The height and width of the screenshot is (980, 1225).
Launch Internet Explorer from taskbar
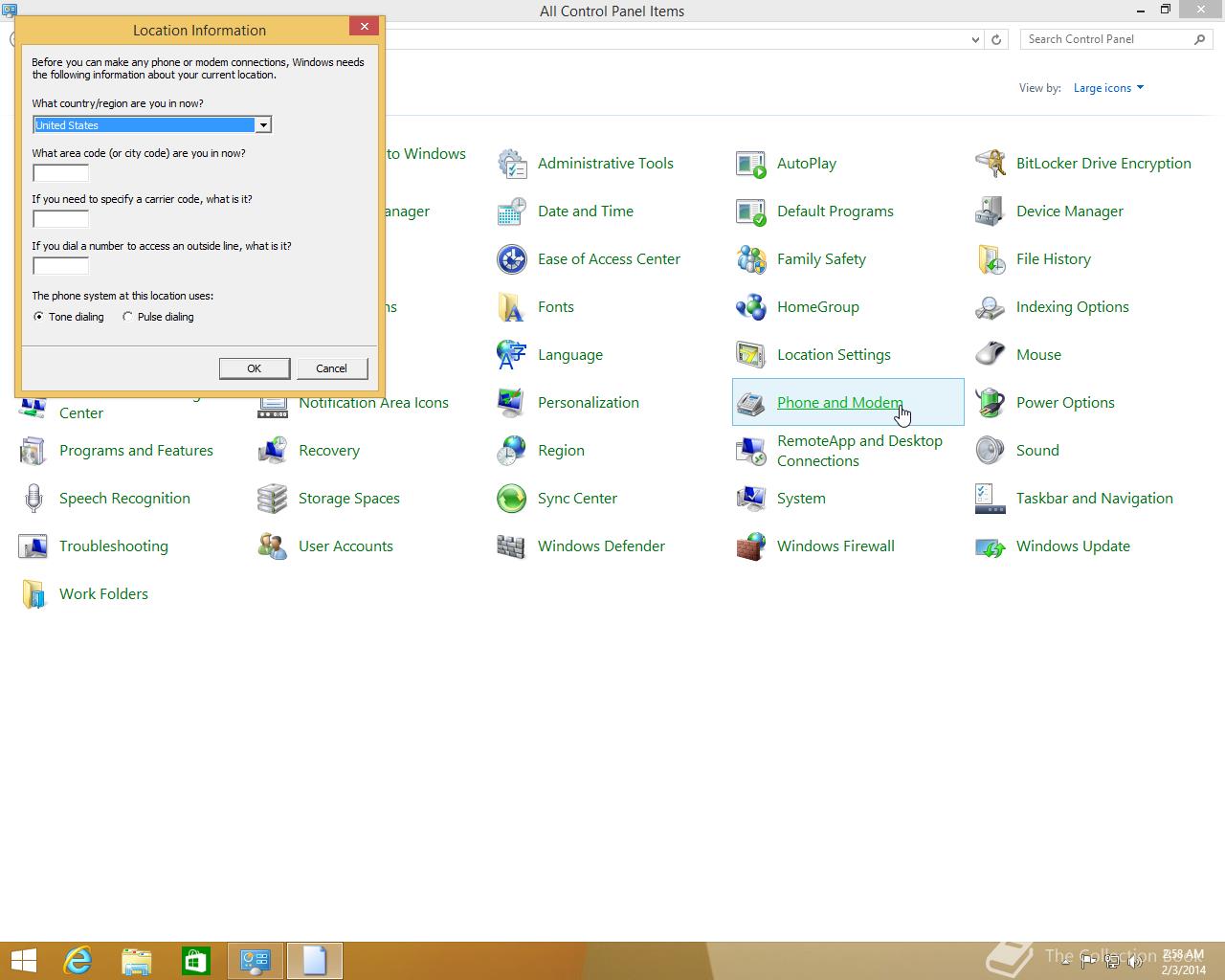[x=77, y=961]
